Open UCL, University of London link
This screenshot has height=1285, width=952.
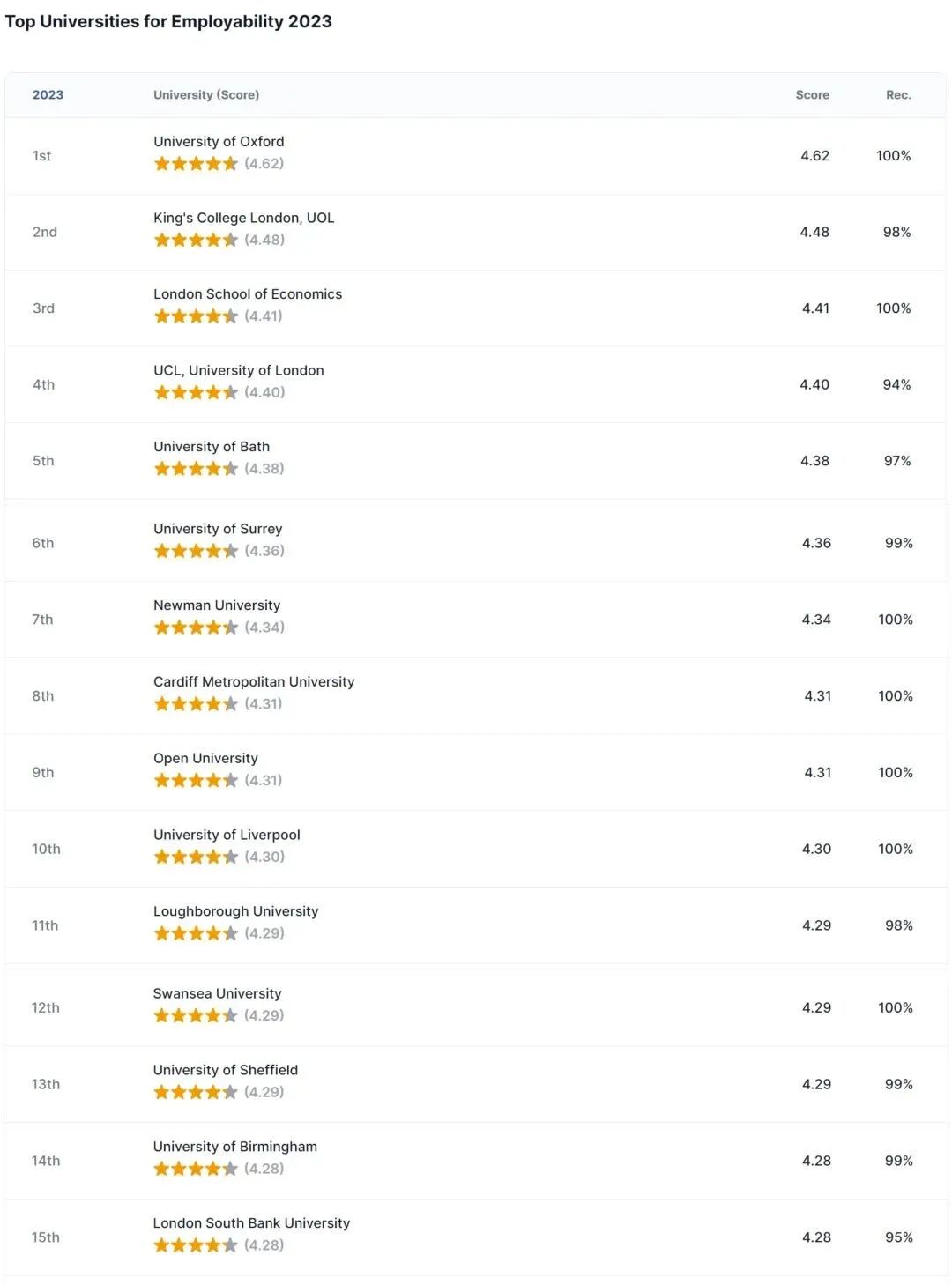tap(239, 370)
